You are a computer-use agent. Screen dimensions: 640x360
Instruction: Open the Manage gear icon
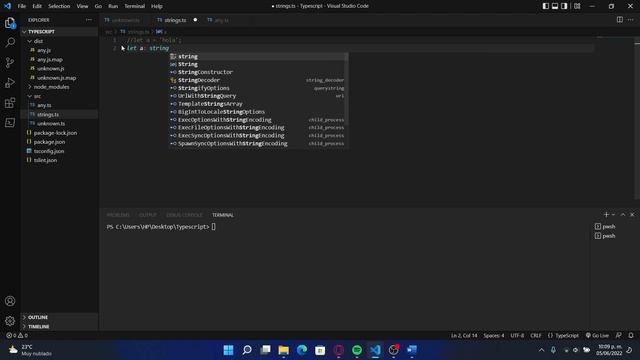pos(10,321)
